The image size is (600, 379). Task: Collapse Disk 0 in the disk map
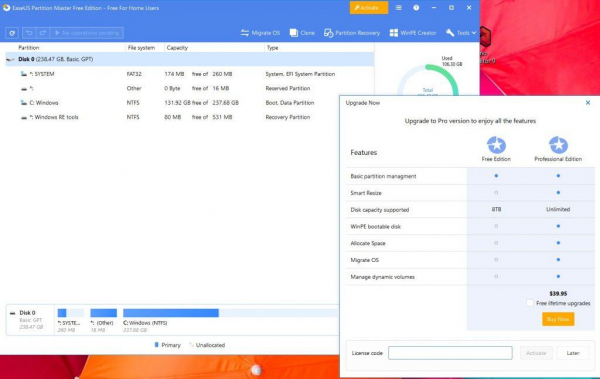12,313
